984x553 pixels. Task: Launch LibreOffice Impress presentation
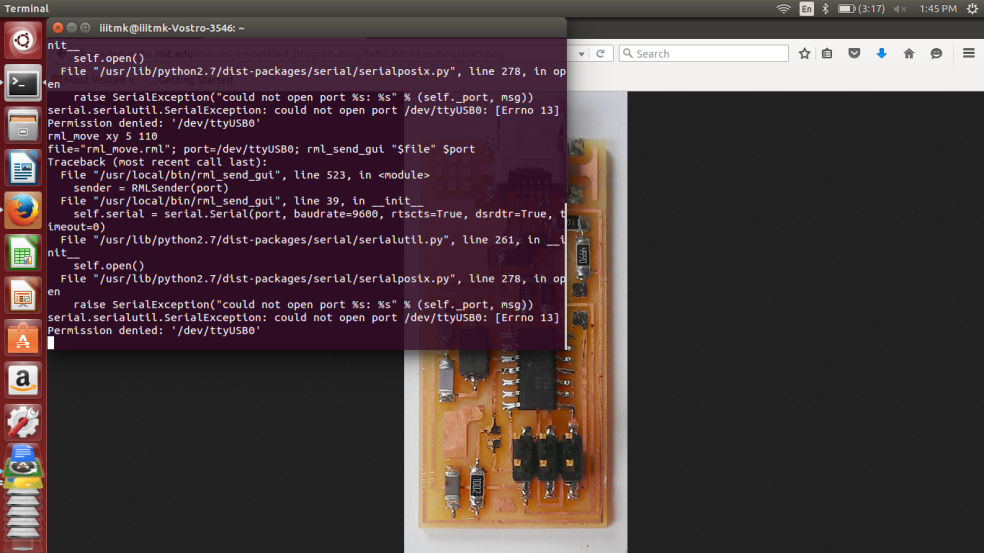[x=23, y=295]
